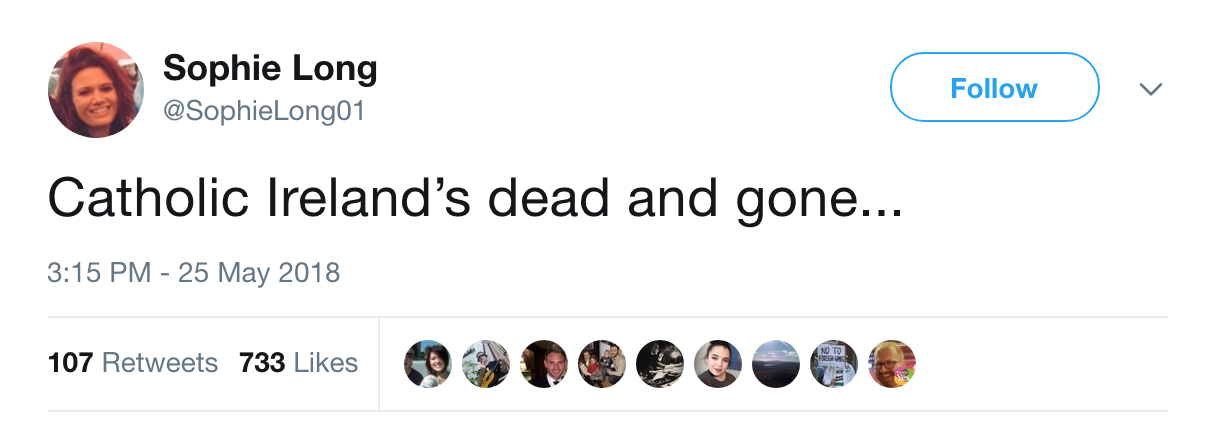Expand the tweet options chevron menu

[x=1151, y=89]
